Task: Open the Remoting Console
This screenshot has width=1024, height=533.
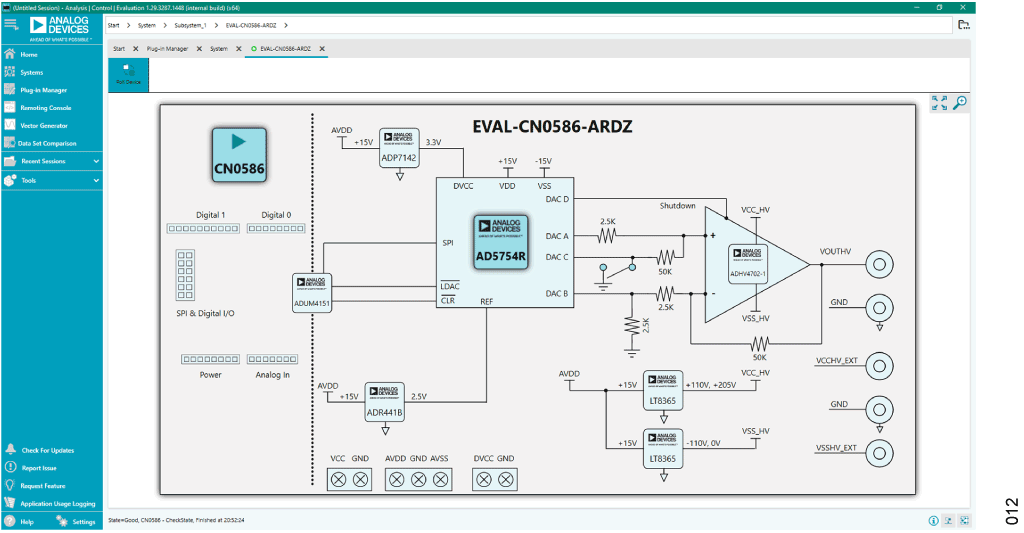Action: pos(46,108)
